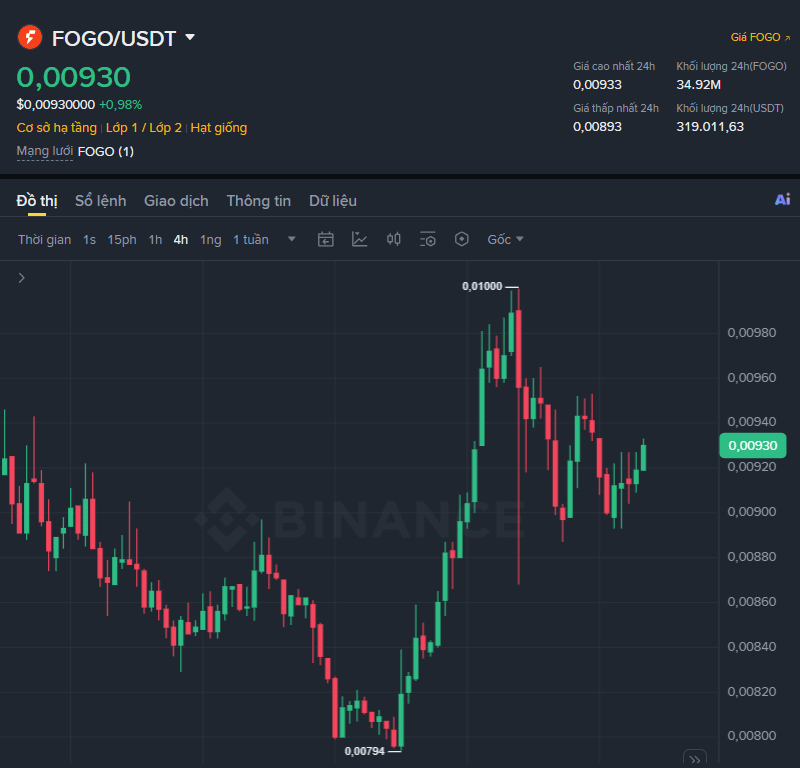
Task: Select the 4h time interval
Action: [x=181, y=240]
